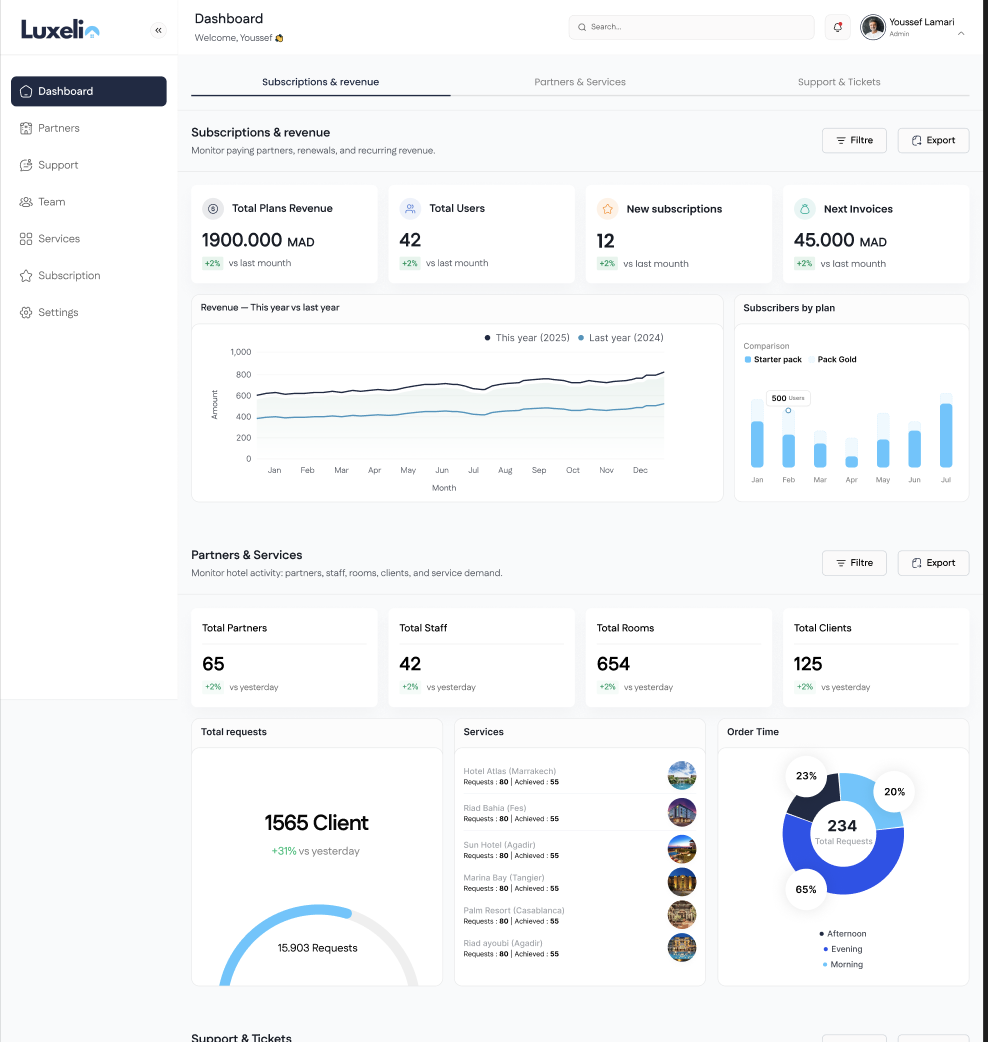The height and width of the screenshot is (1042, 988).
Task: Click the Total Users people icon
Action: pyautogui.click(x=409, y=209)
